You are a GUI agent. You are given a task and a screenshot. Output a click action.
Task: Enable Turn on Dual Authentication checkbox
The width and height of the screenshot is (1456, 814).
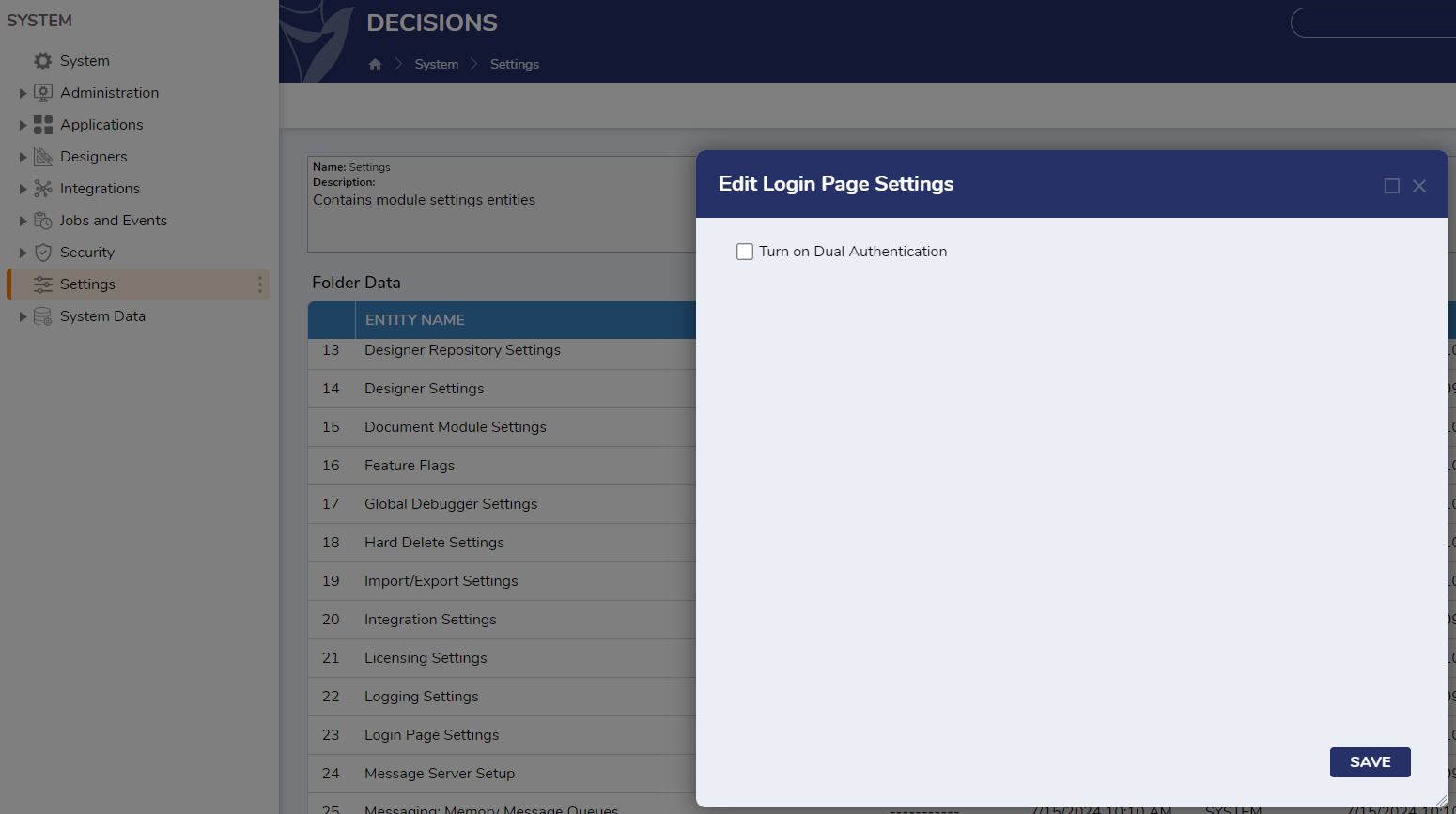(x=745, y=252)
